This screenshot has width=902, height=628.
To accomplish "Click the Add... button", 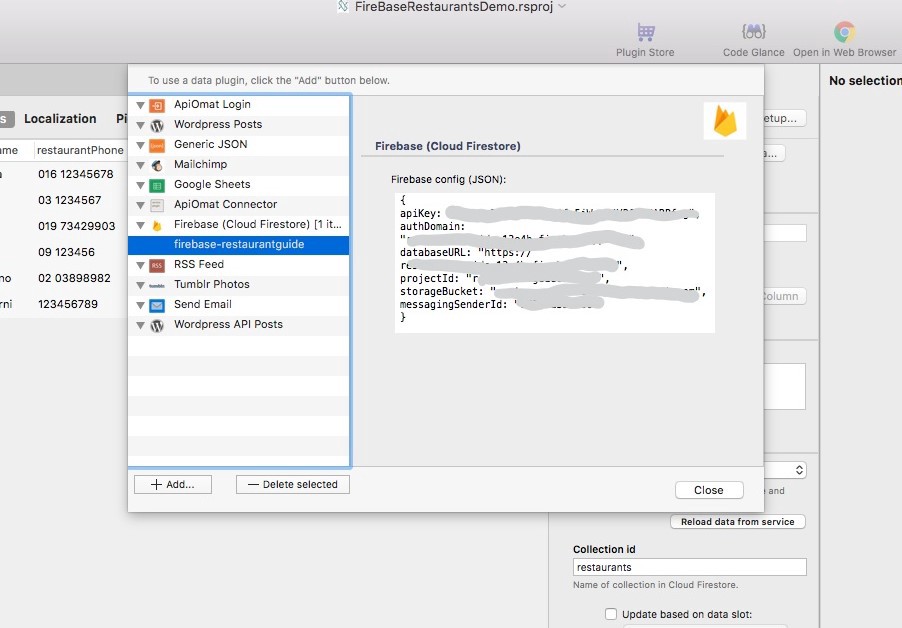I will [173, 484].
